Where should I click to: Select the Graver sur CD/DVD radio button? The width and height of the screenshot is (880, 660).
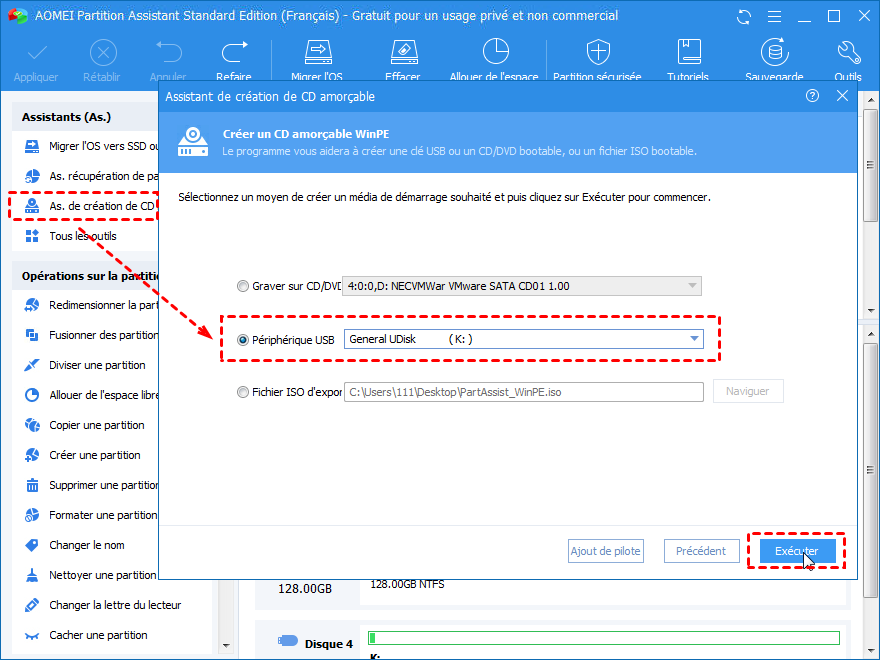pos(242,286)
